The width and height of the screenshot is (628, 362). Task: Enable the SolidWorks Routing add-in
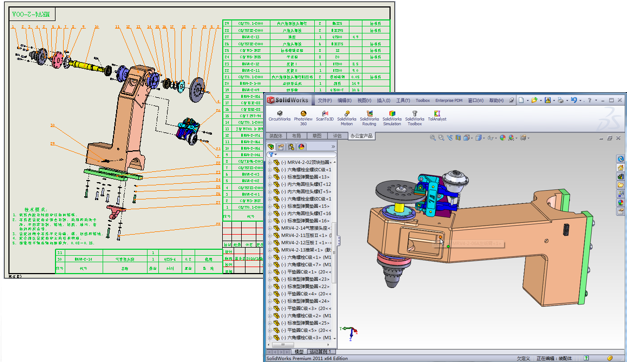369,118
